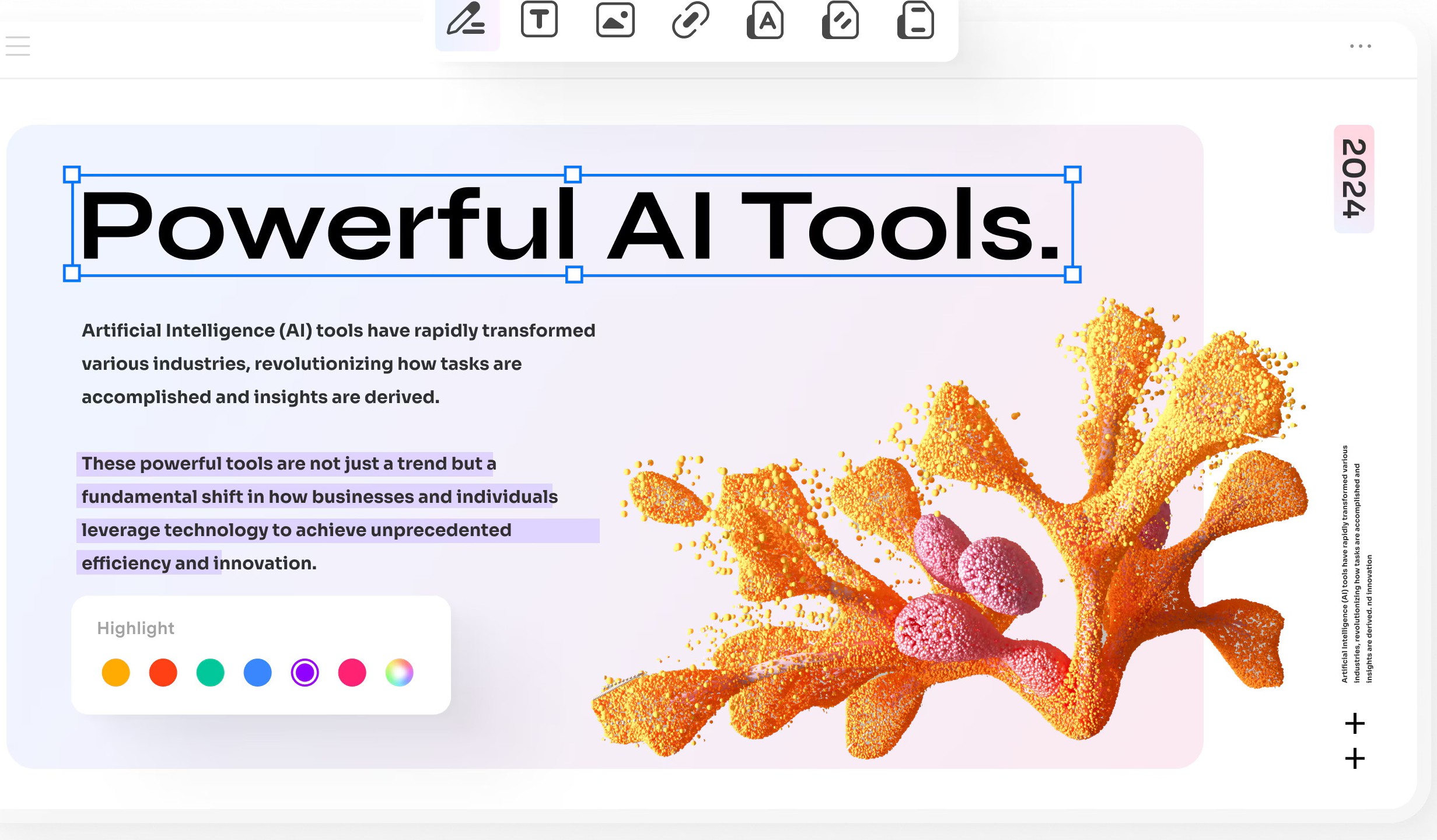1437x840 pixels.
Task: Pick the green highlight color
Action: pyautogui.click(x=210, y=673)
